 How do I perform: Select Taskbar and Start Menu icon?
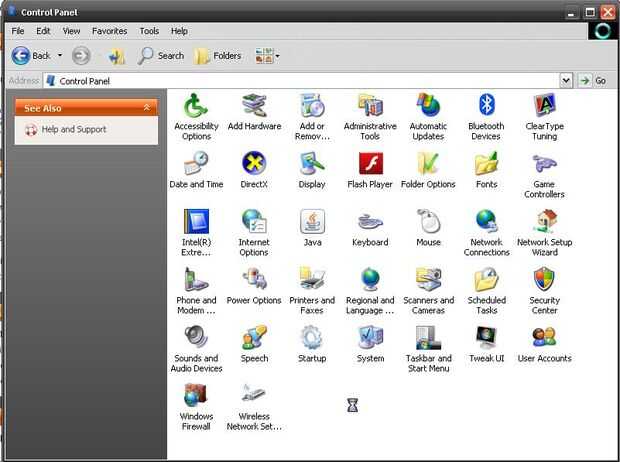tap(428, 337)
